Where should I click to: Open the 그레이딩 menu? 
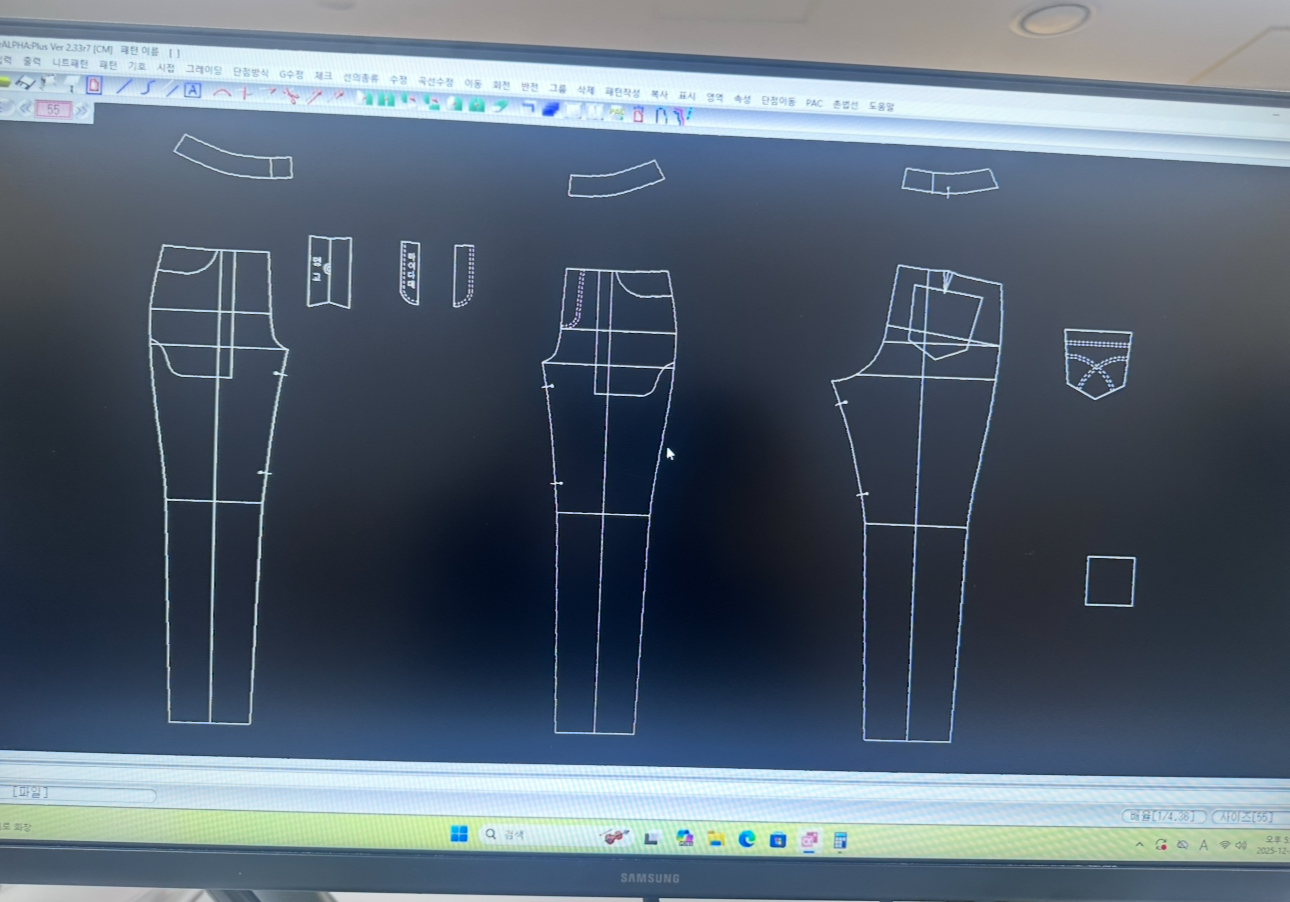[x=204, y=70]
